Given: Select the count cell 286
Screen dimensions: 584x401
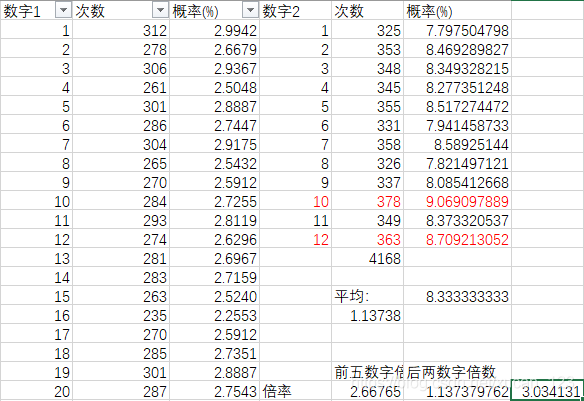Looking at the screenshot, I should pos(121,125).
